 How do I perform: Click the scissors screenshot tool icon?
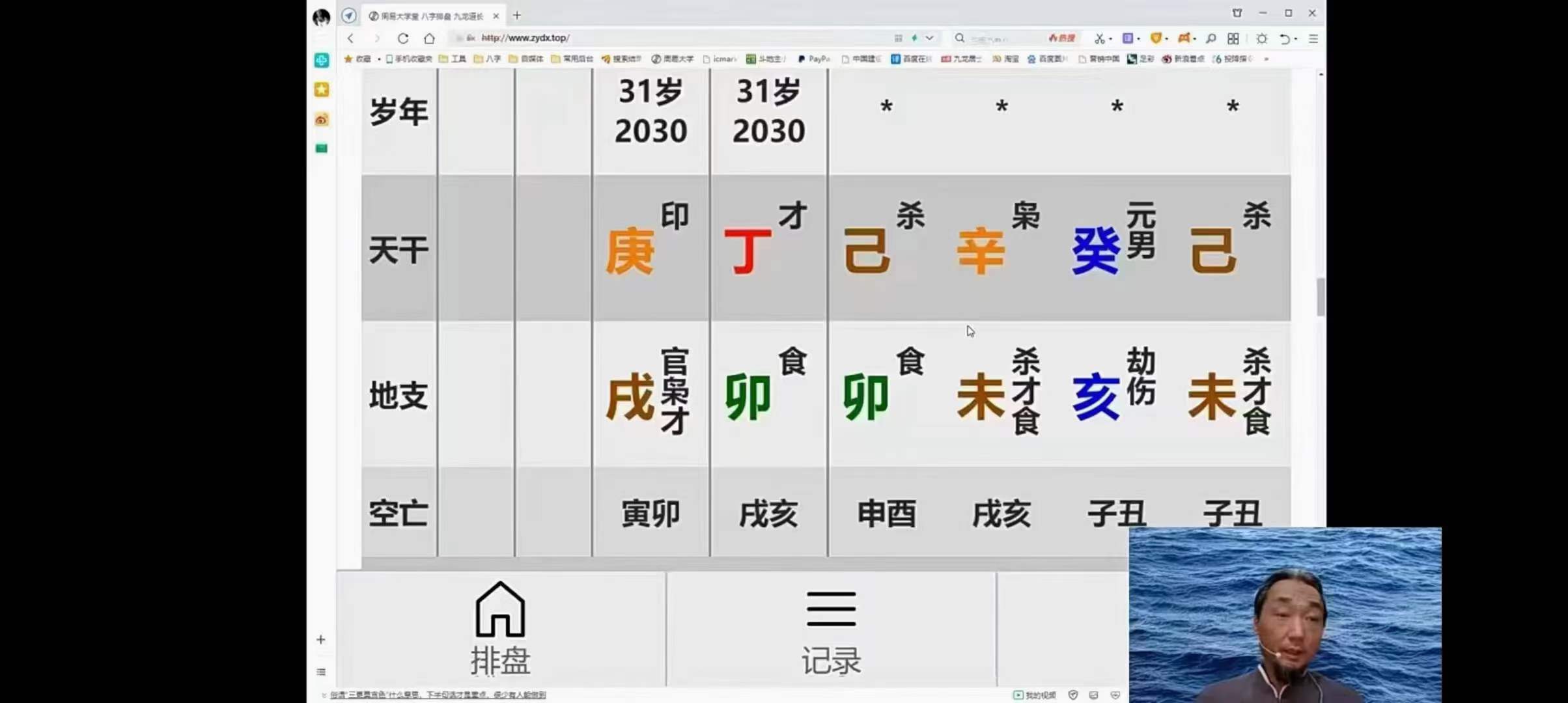[1100, 39]
